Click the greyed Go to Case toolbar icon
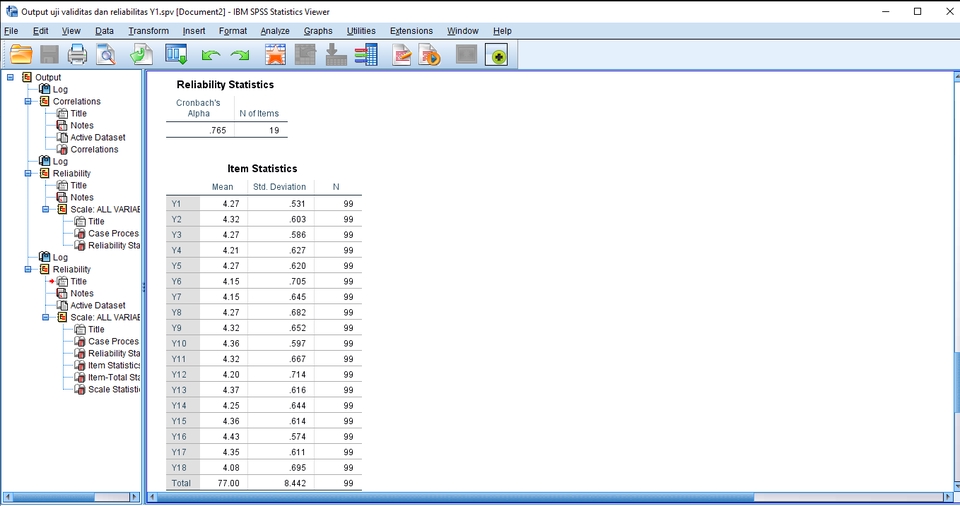The height and width of the screenshot is (506, 960). point(305,55)
